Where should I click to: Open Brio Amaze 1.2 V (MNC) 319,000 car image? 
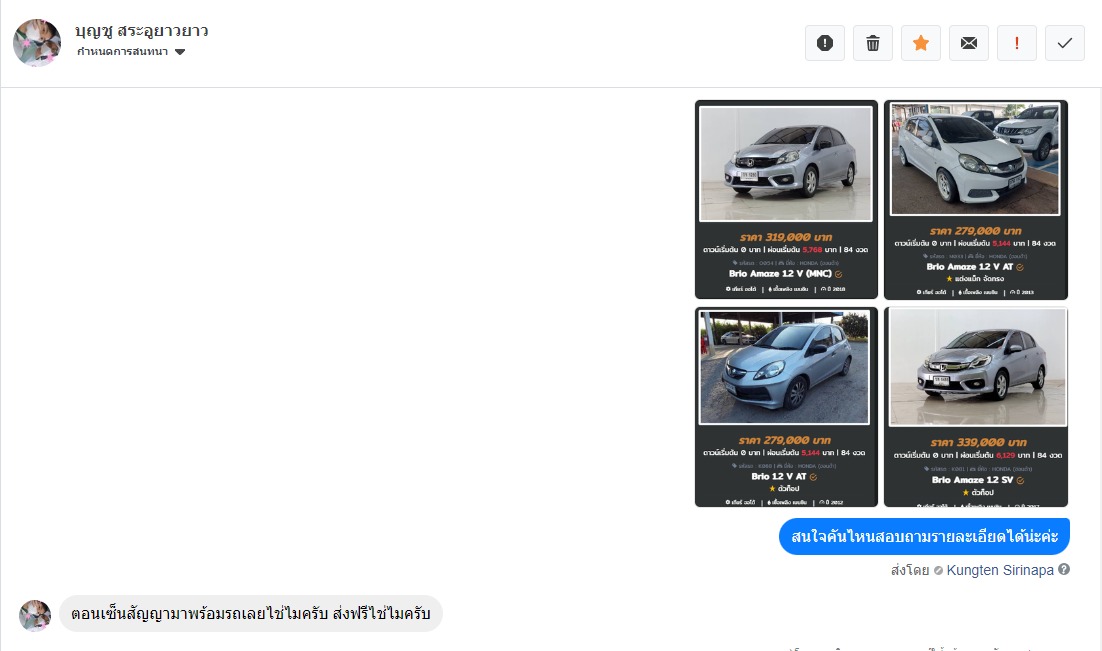pos(786,200)
